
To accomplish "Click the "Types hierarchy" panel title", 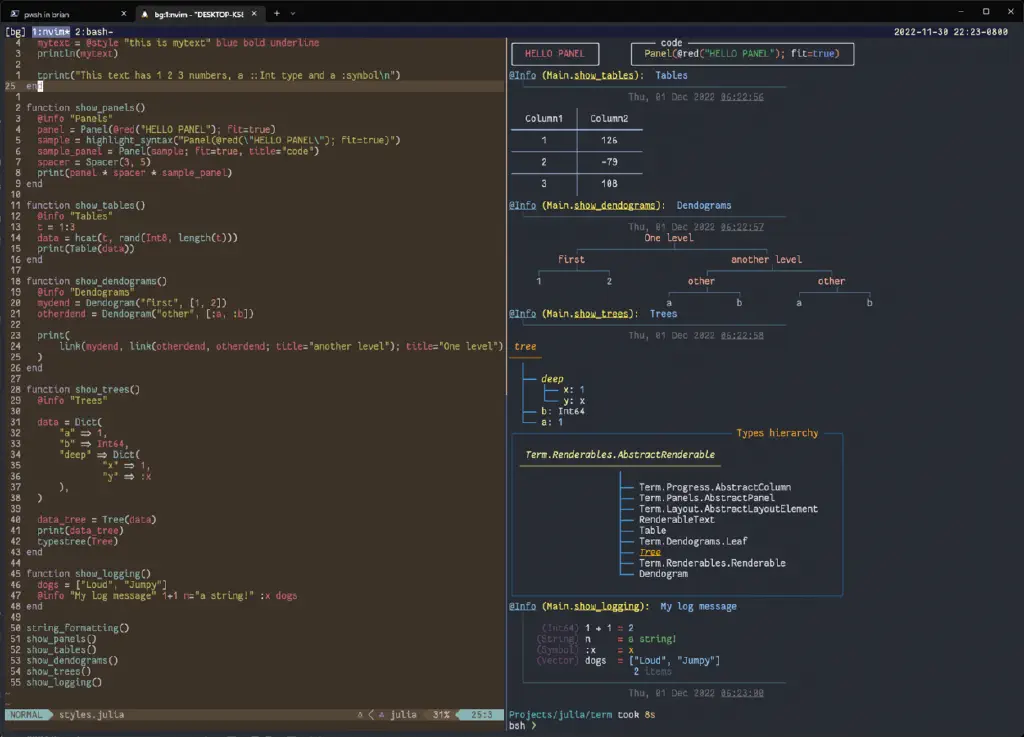I will 777,433.
